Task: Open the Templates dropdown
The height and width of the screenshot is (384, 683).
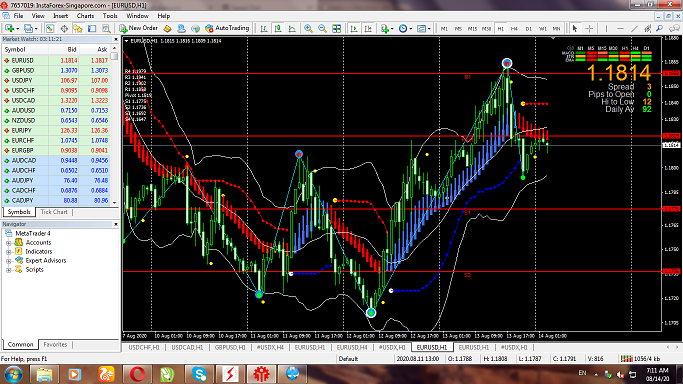Action: (423, 28)
